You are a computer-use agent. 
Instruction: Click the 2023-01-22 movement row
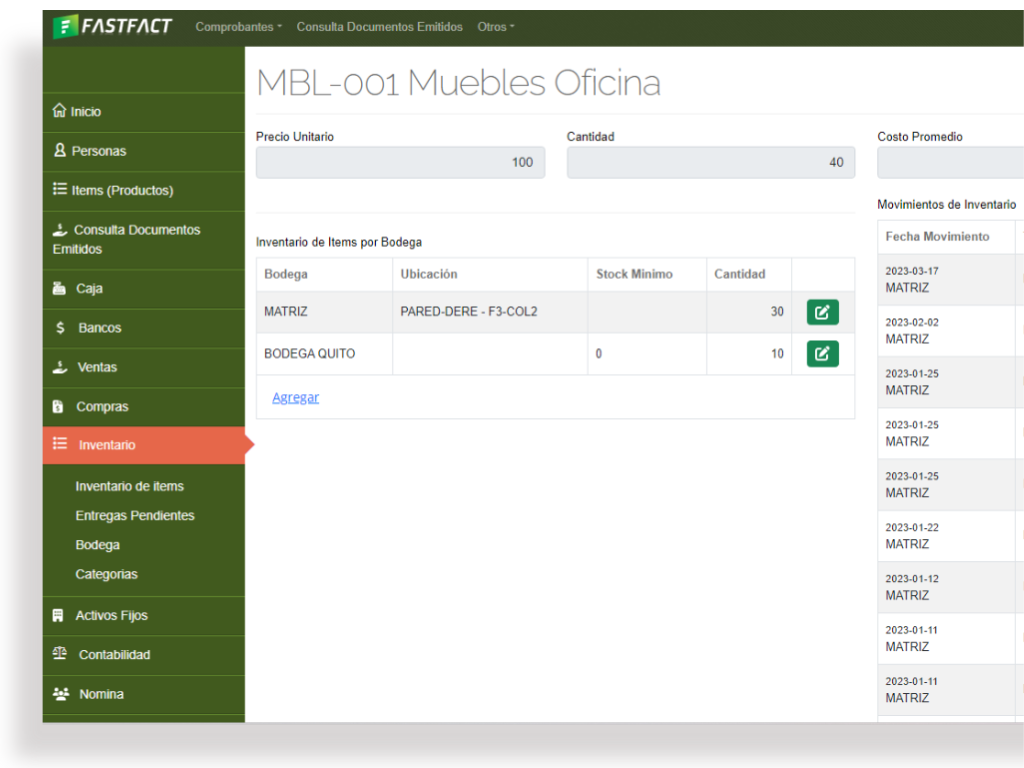[951, 536]
